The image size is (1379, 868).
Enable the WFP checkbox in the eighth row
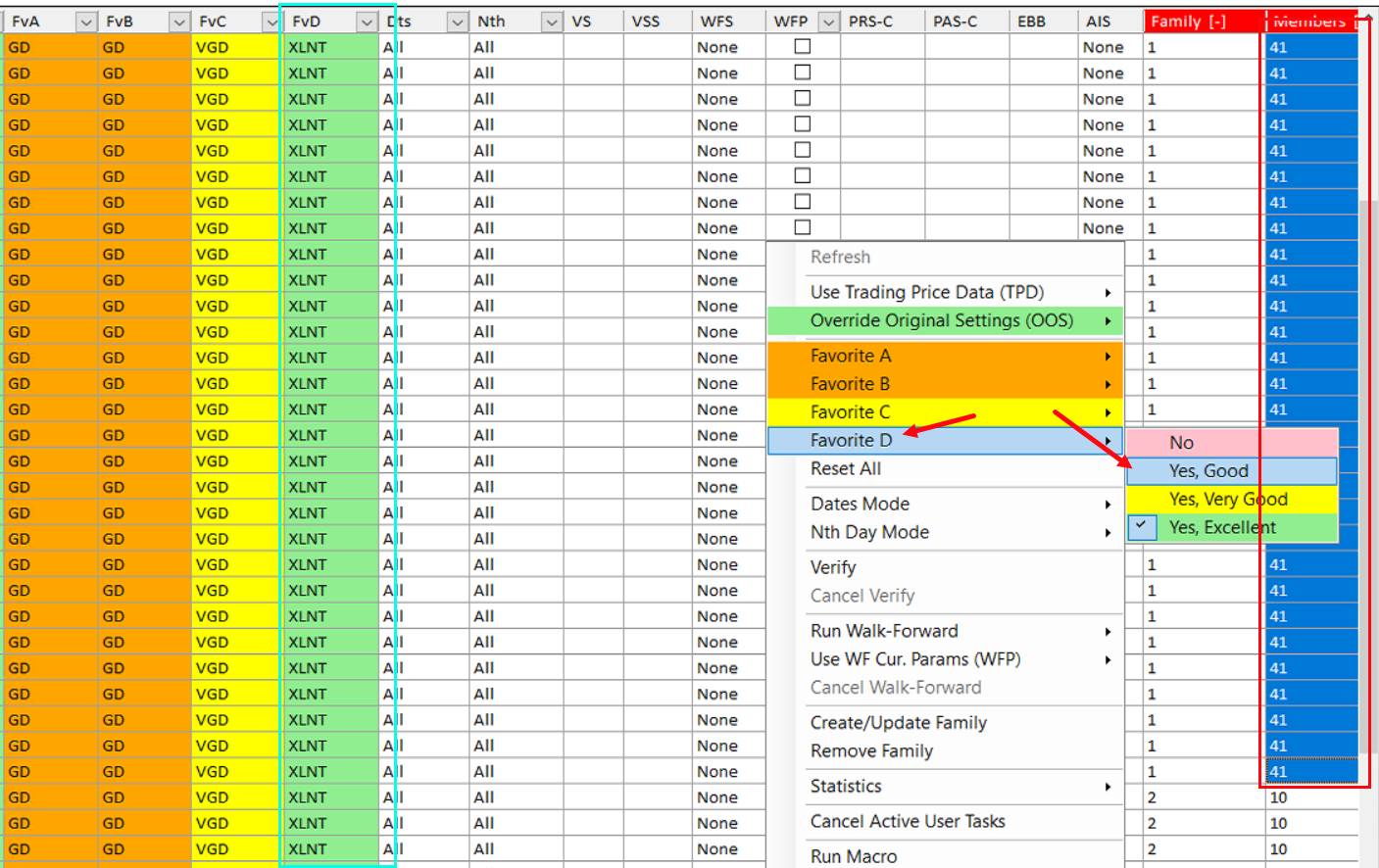pos(803,227)
